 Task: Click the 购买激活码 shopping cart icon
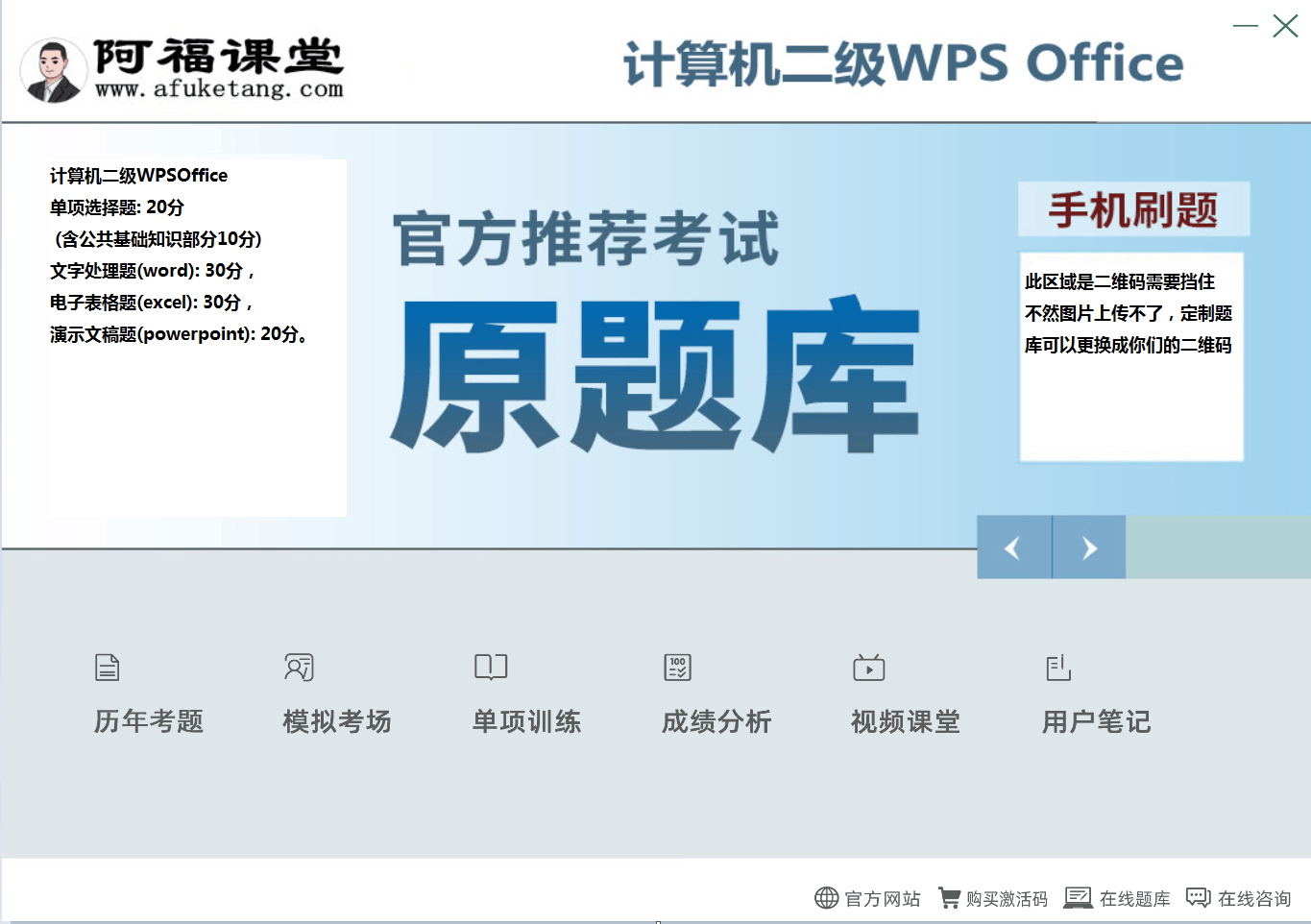(x=951, y=898)
